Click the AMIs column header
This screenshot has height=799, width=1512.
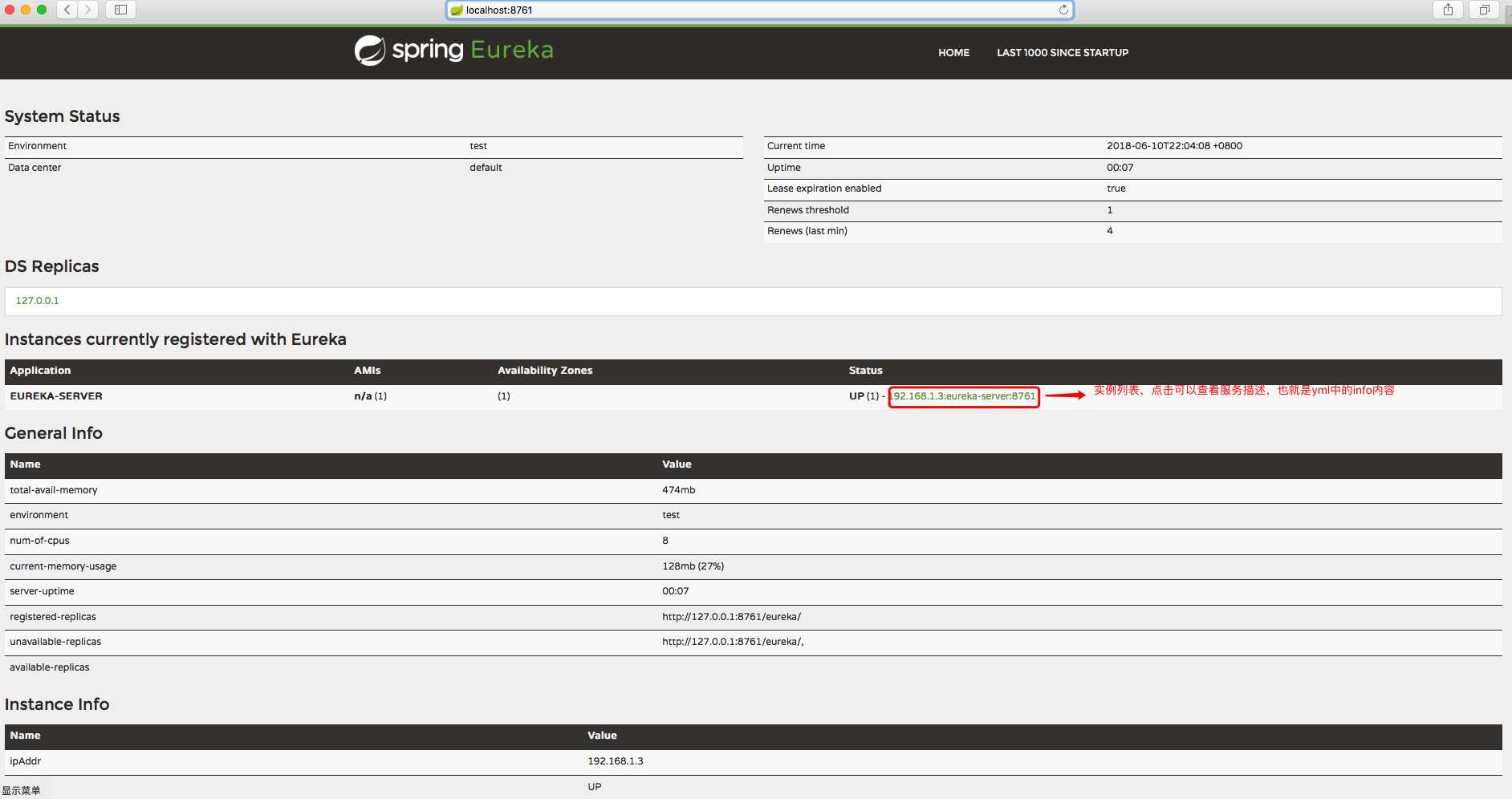point(367,371)
